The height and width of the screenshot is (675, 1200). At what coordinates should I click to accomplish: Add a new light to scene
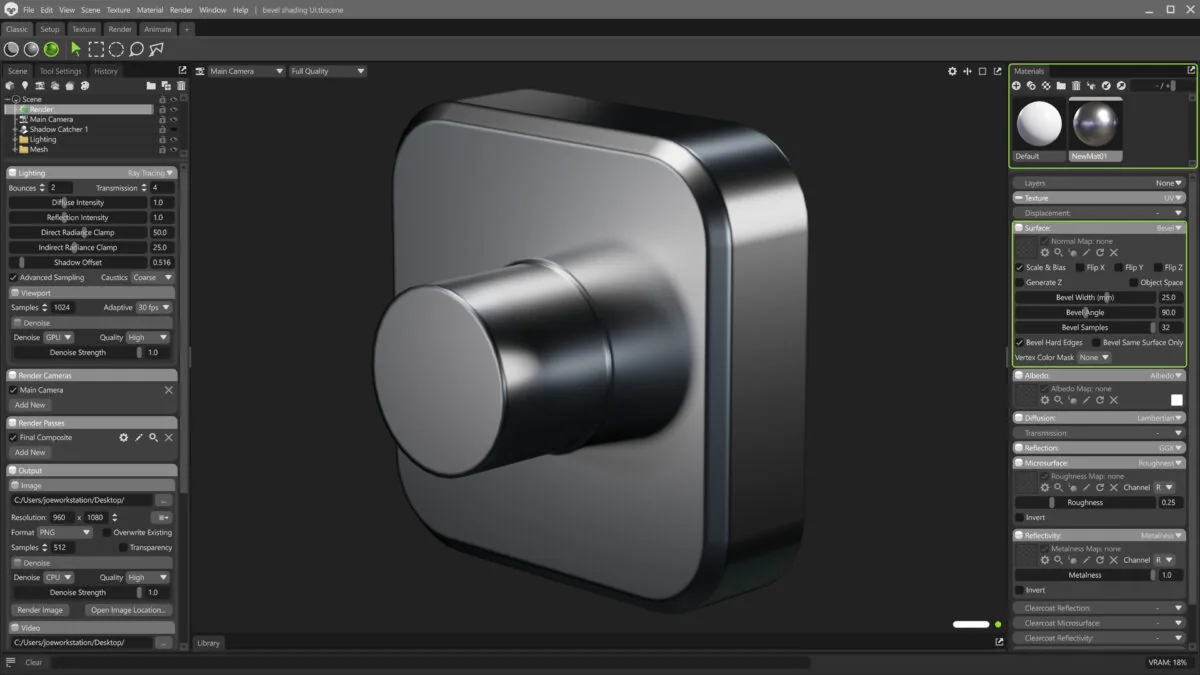[x=25, y=86]
